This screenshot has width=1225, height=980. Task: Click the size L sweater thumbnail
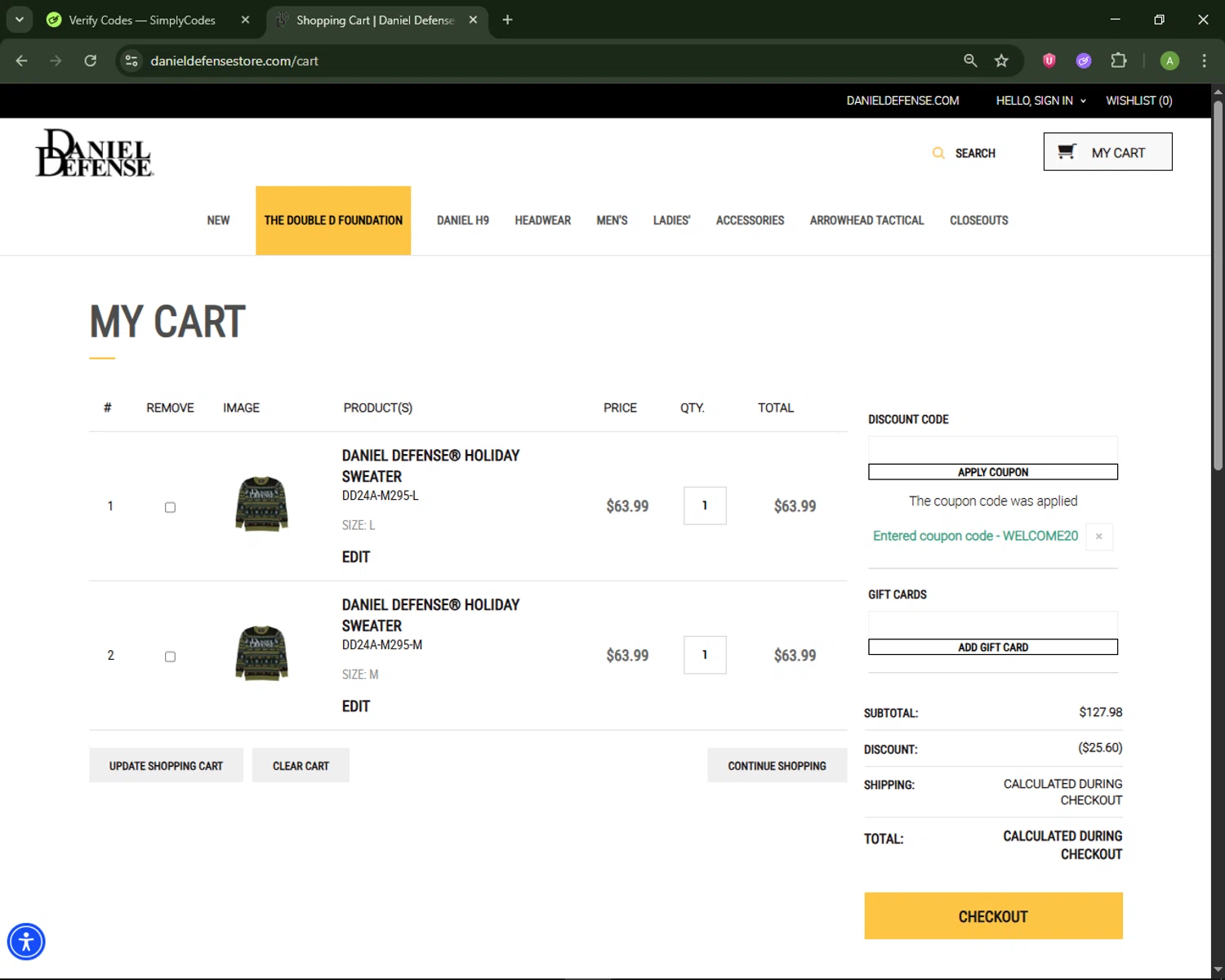tap(261, 505)
